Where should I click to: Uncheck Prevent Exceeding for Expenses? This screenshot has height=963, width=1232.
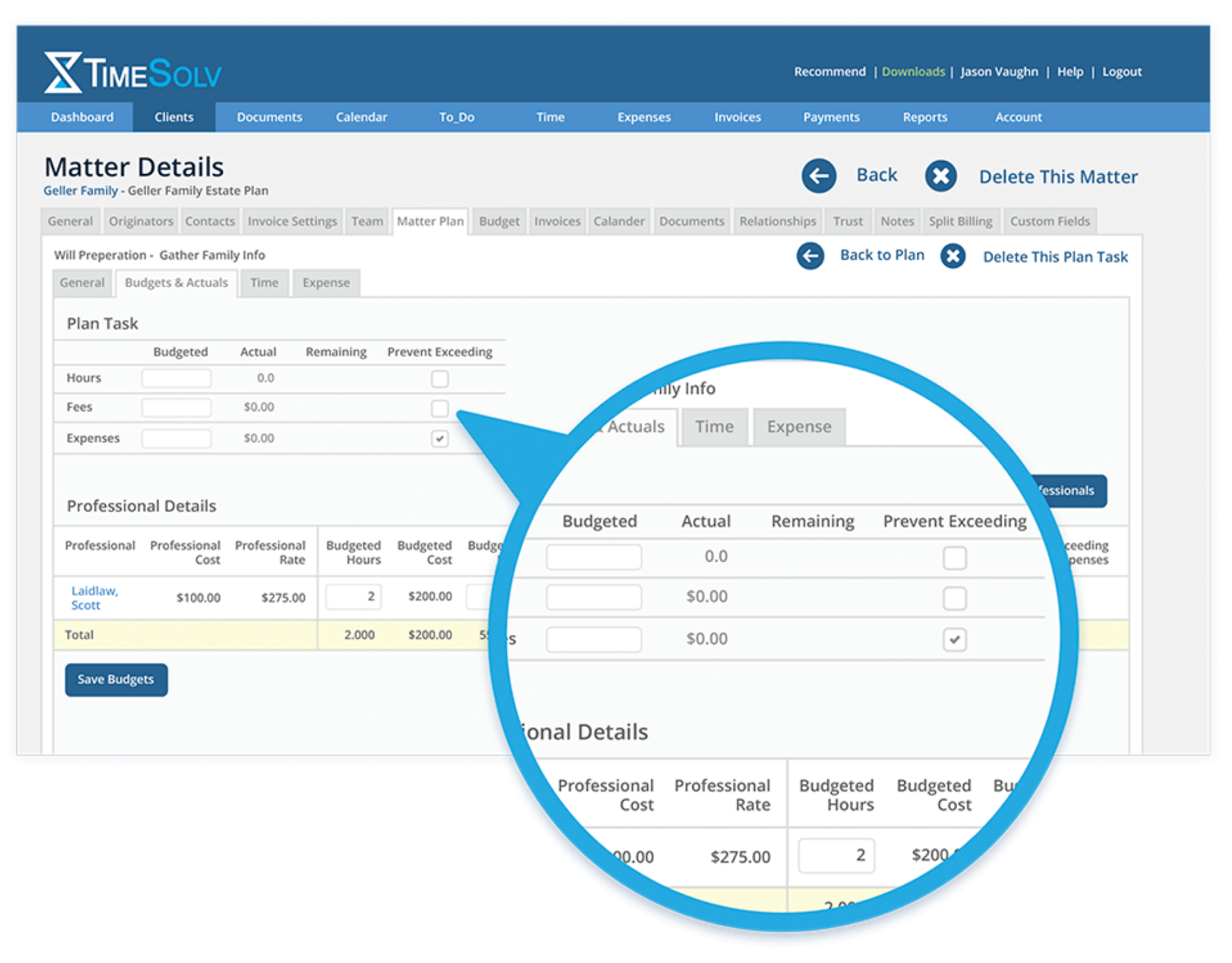[440, 438]
